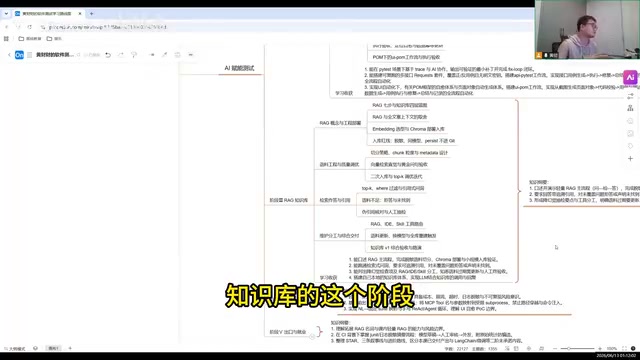Open help via bottom-right round icon
640x360 pixels.
point(633,349)
